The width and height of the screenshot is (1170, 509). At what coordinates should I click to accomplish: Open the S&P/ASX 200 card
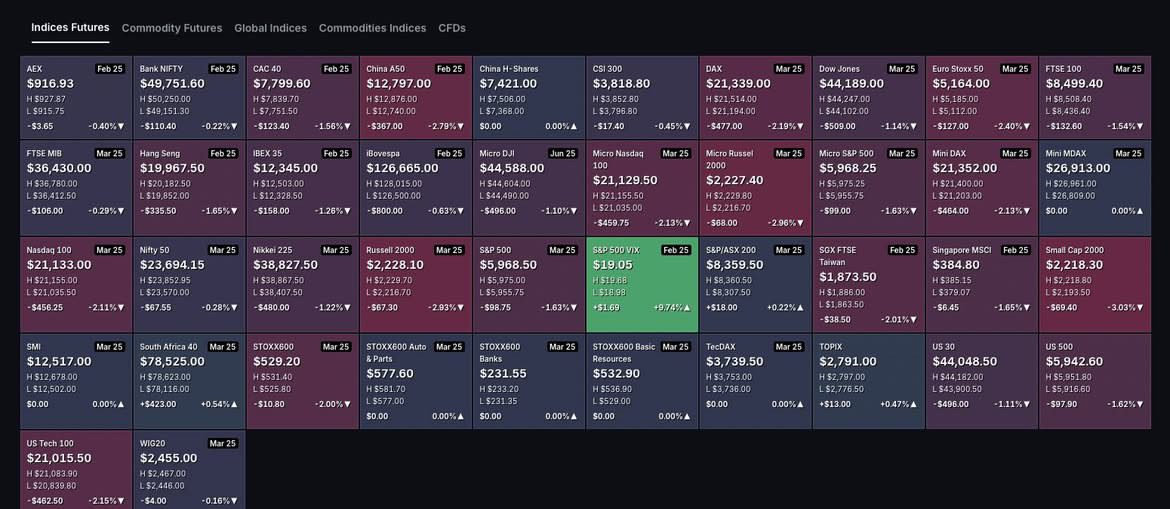756,285
